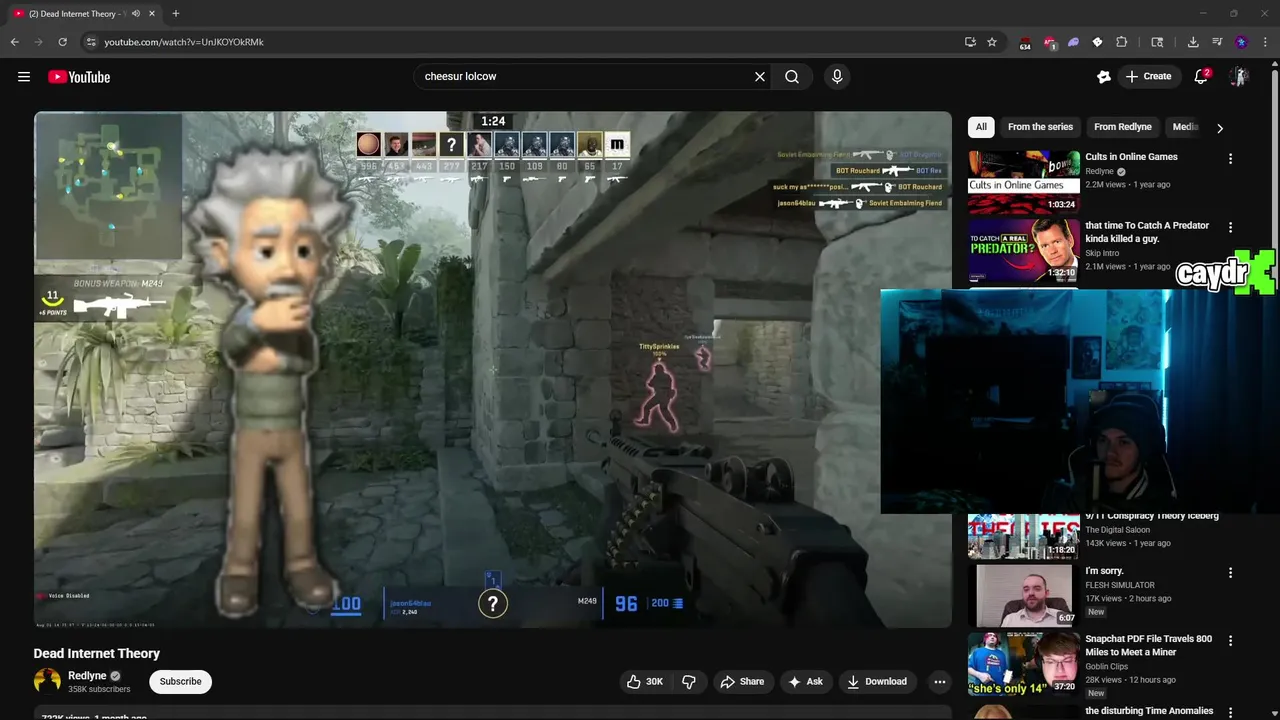Mute the tab using speaker icon
Viewport: 1280px width, 720px height.
135,14
